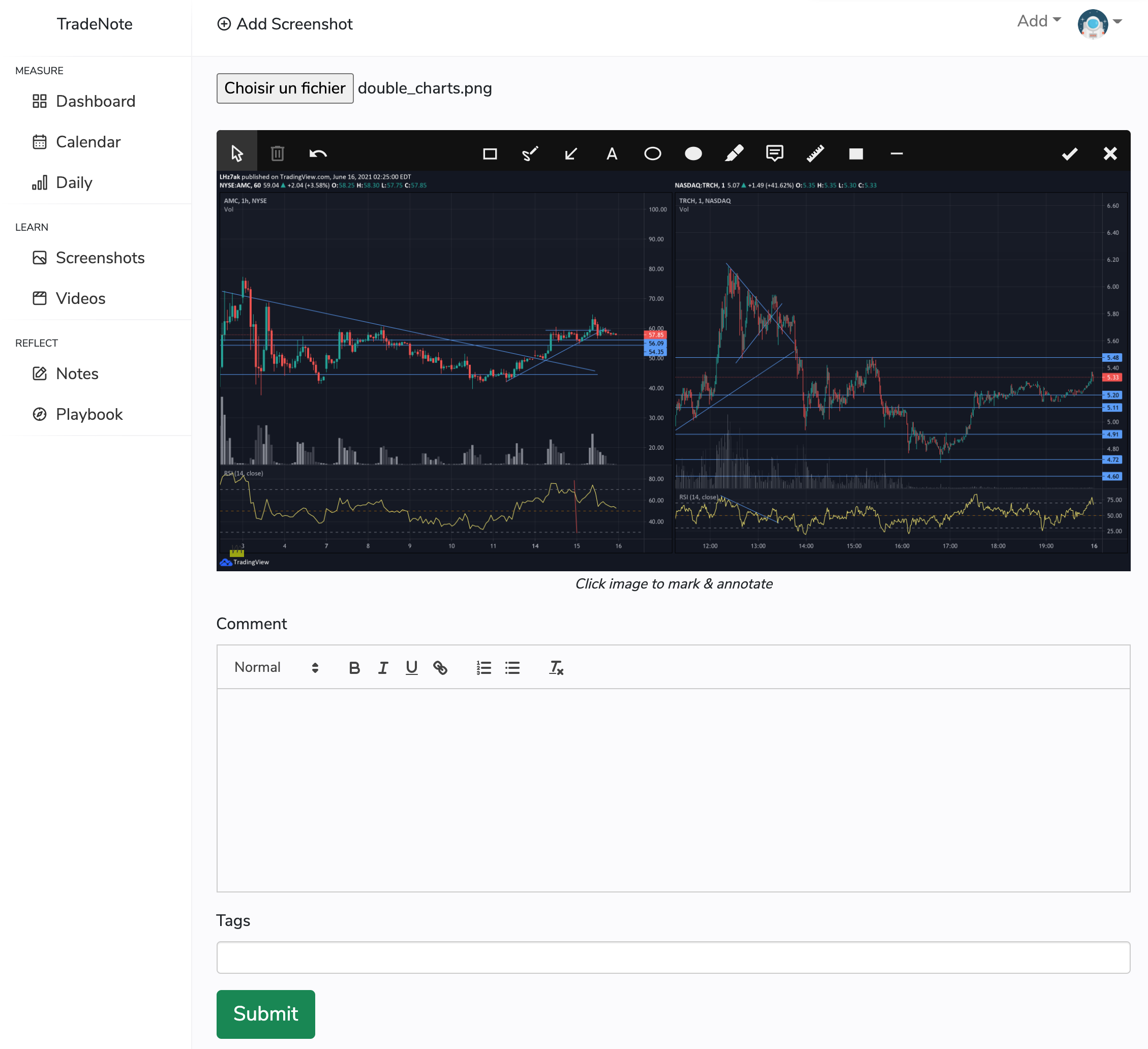Delete annotation using the trash icon
This screenshot has height=1049, width=1148.
click(277, 152)
